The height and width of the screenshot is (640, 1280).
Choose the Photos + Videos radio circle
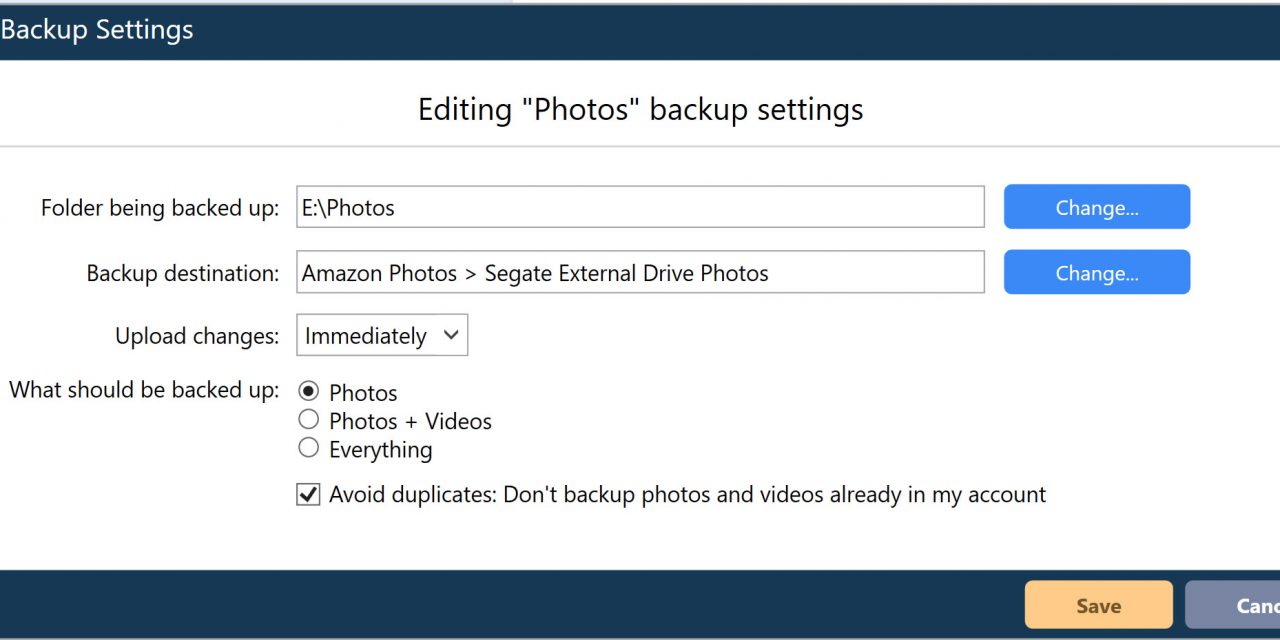pyautogui.click(x=309, y=421)
